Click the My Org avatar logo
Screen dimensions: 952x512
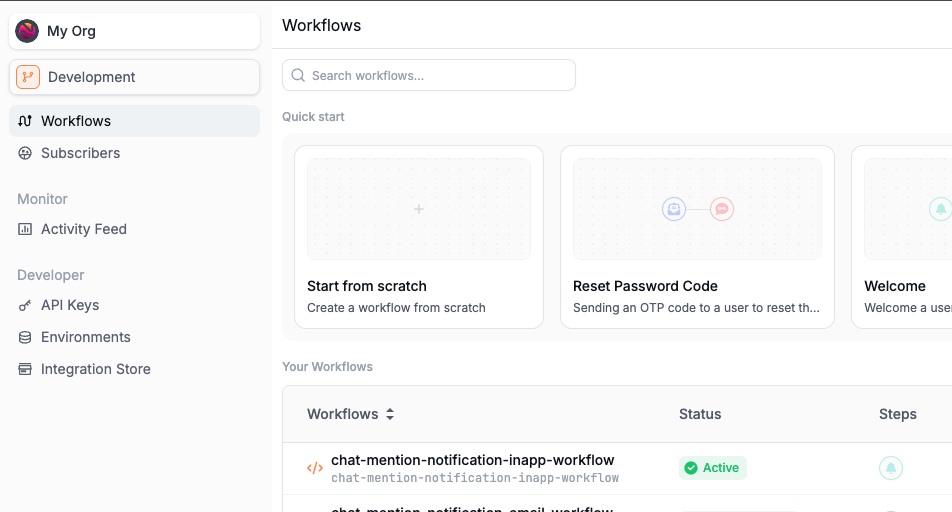coord(27,31)
